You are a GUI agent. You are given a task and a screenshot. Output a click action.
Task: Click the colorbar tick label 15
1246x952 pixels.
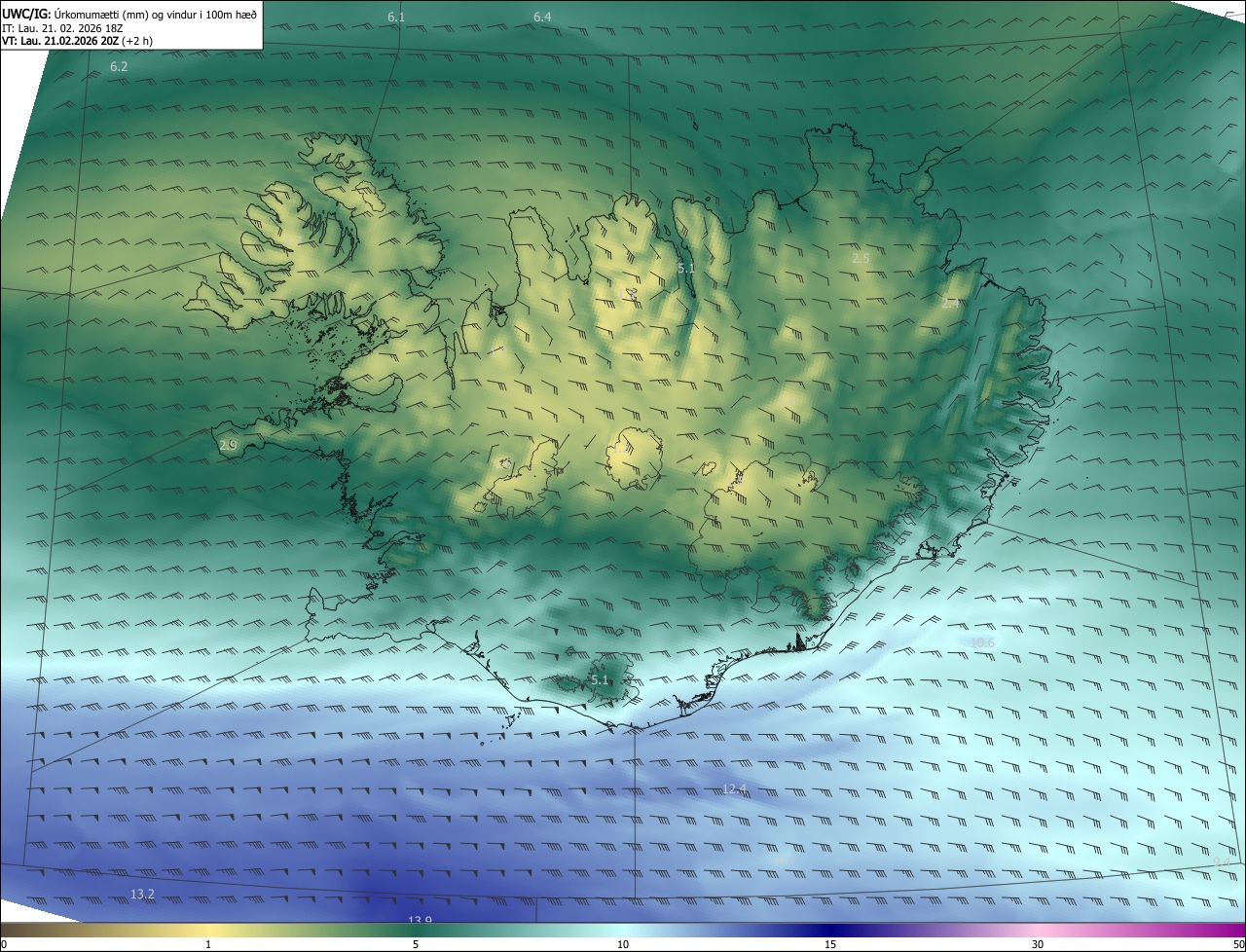point(830,944)
